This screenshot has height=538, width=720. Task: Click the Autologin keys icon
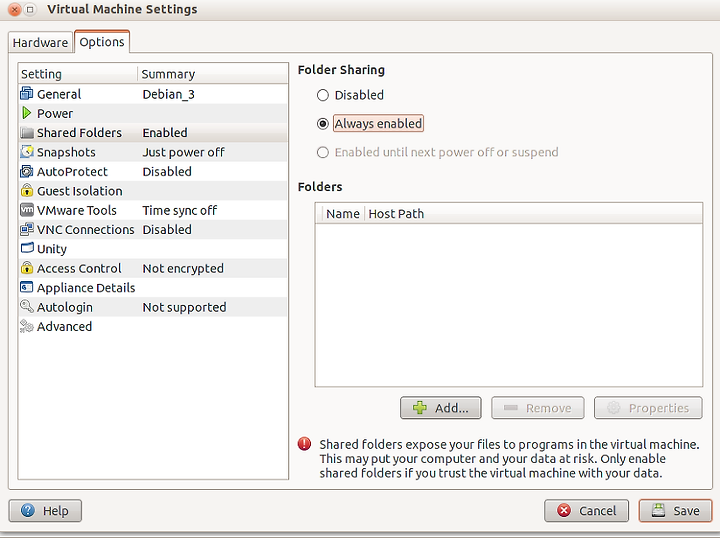[27, 307]
